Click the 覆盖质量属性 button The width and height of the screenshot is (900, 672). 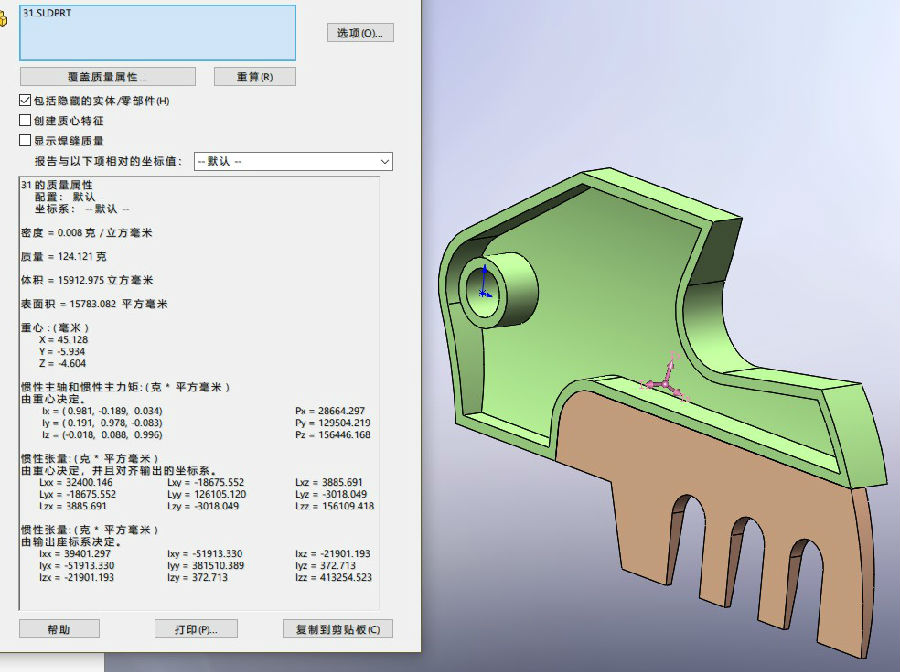107,77
